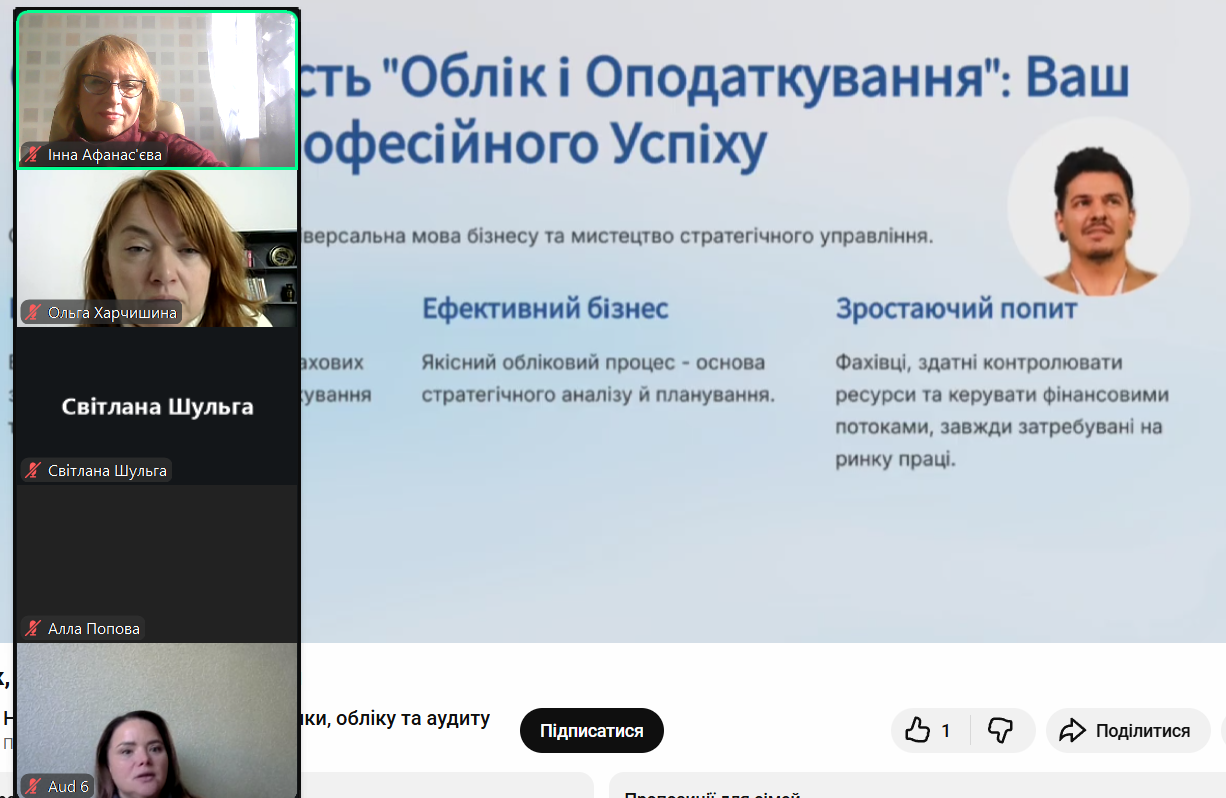Viewport: 1226px width, 798px height.
Task: Select the Світлана Шульга participant tile
Action: coord(157,407)
